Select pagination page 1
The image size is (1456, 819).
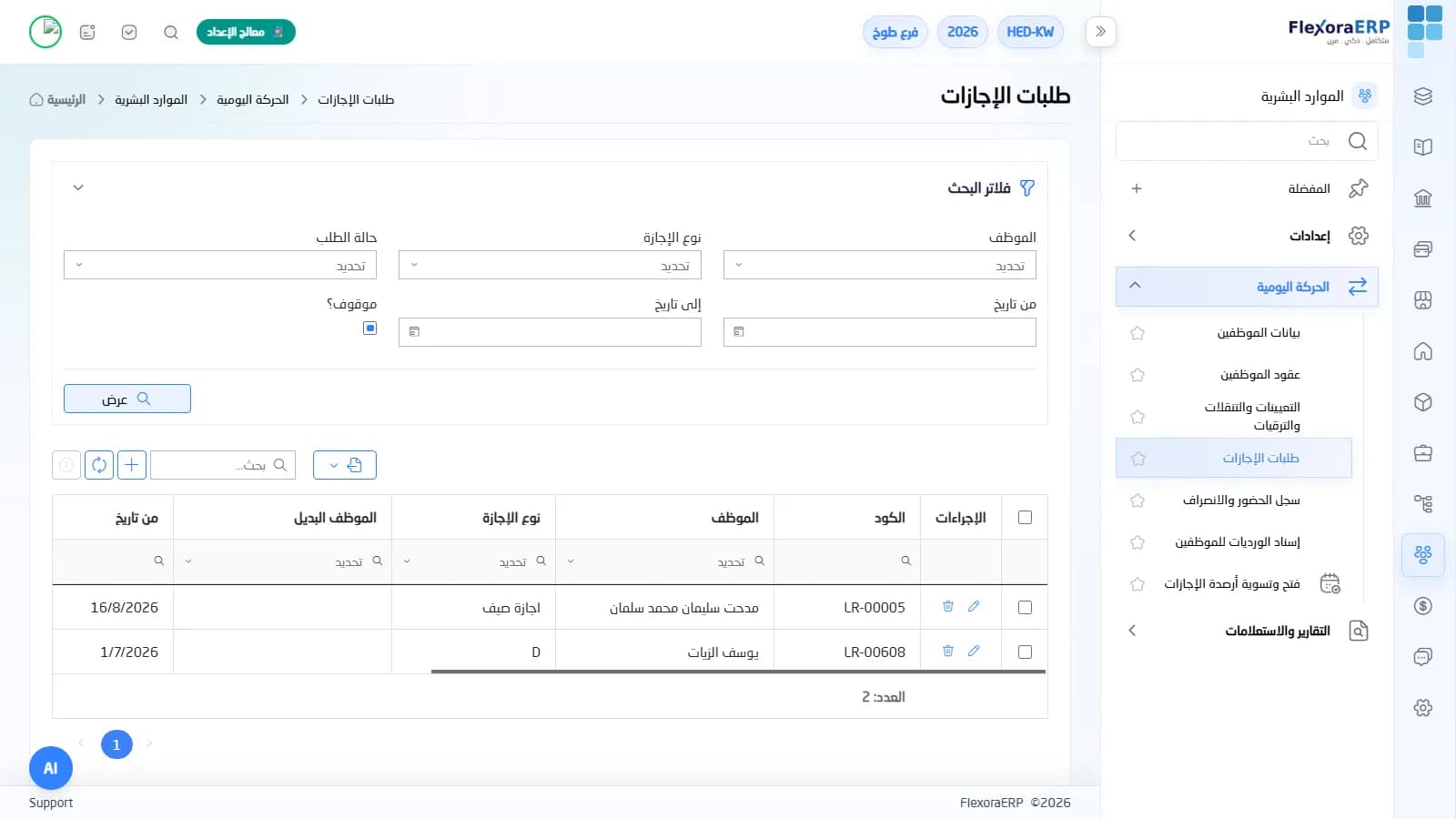coord(116,744)
